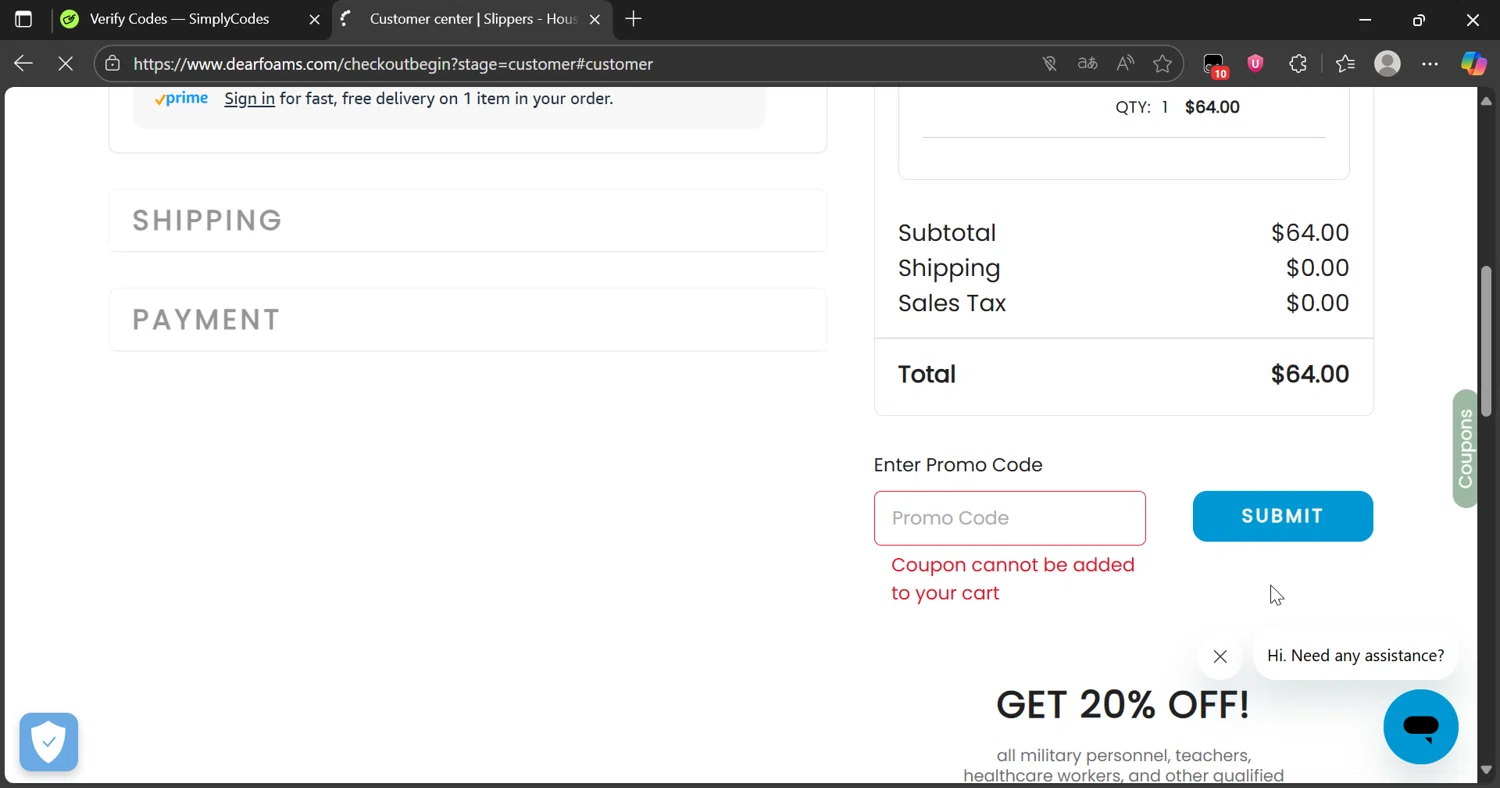Click the Amazon prime logo
Image resolution: width=1500 pixels, height=788 pixels.
tap(182, 98)
